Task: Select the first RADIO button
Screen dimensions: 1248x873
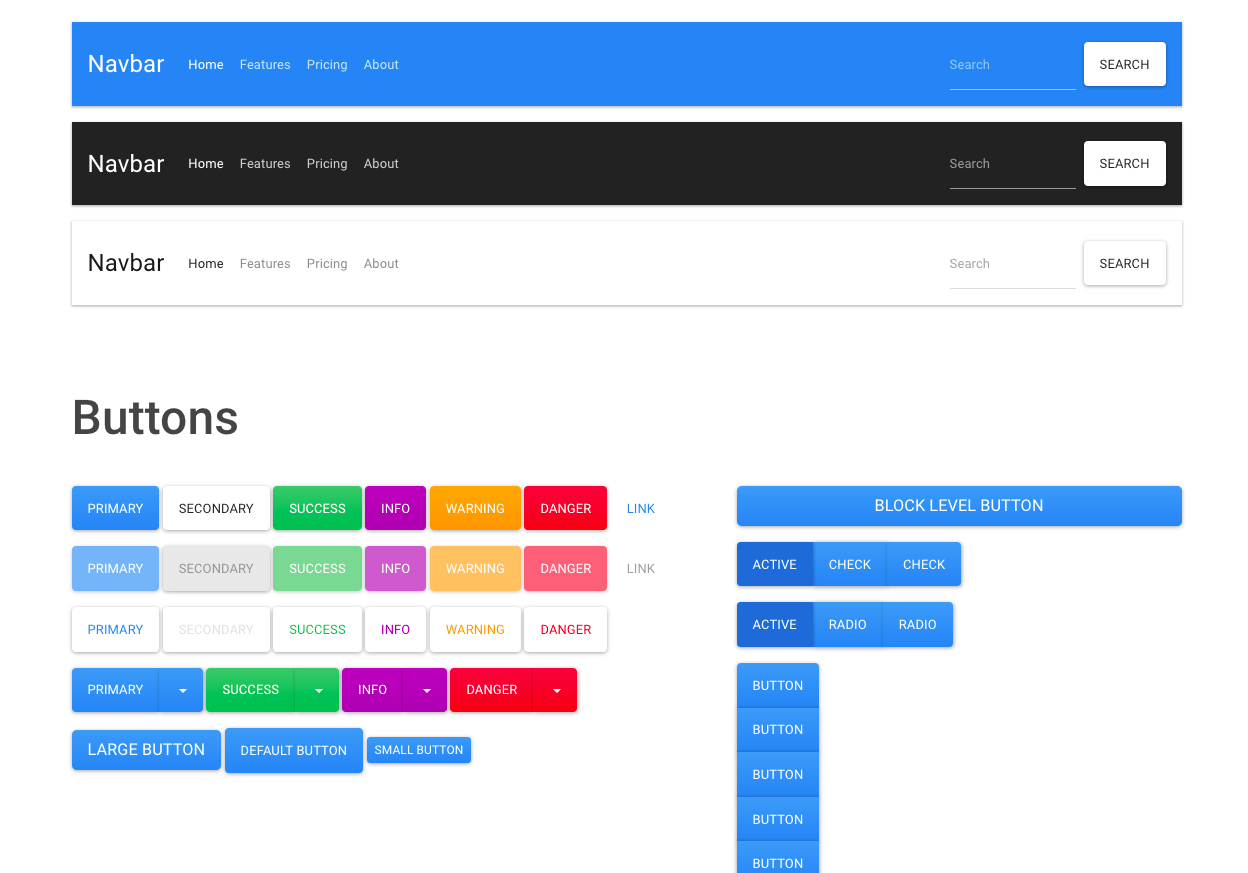Action: [848, 624]
